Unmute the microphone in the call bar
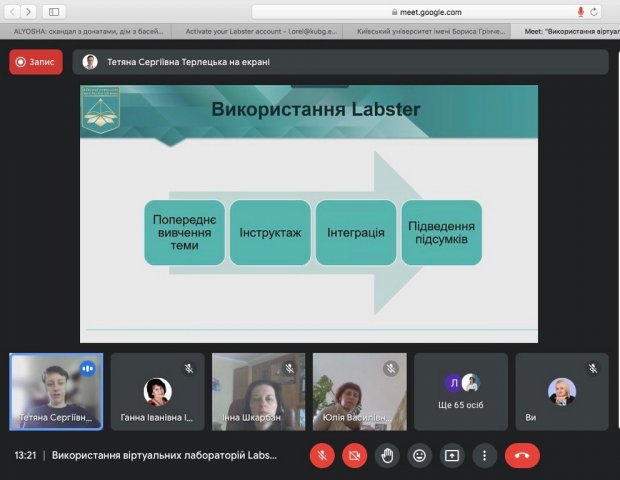 322,455
